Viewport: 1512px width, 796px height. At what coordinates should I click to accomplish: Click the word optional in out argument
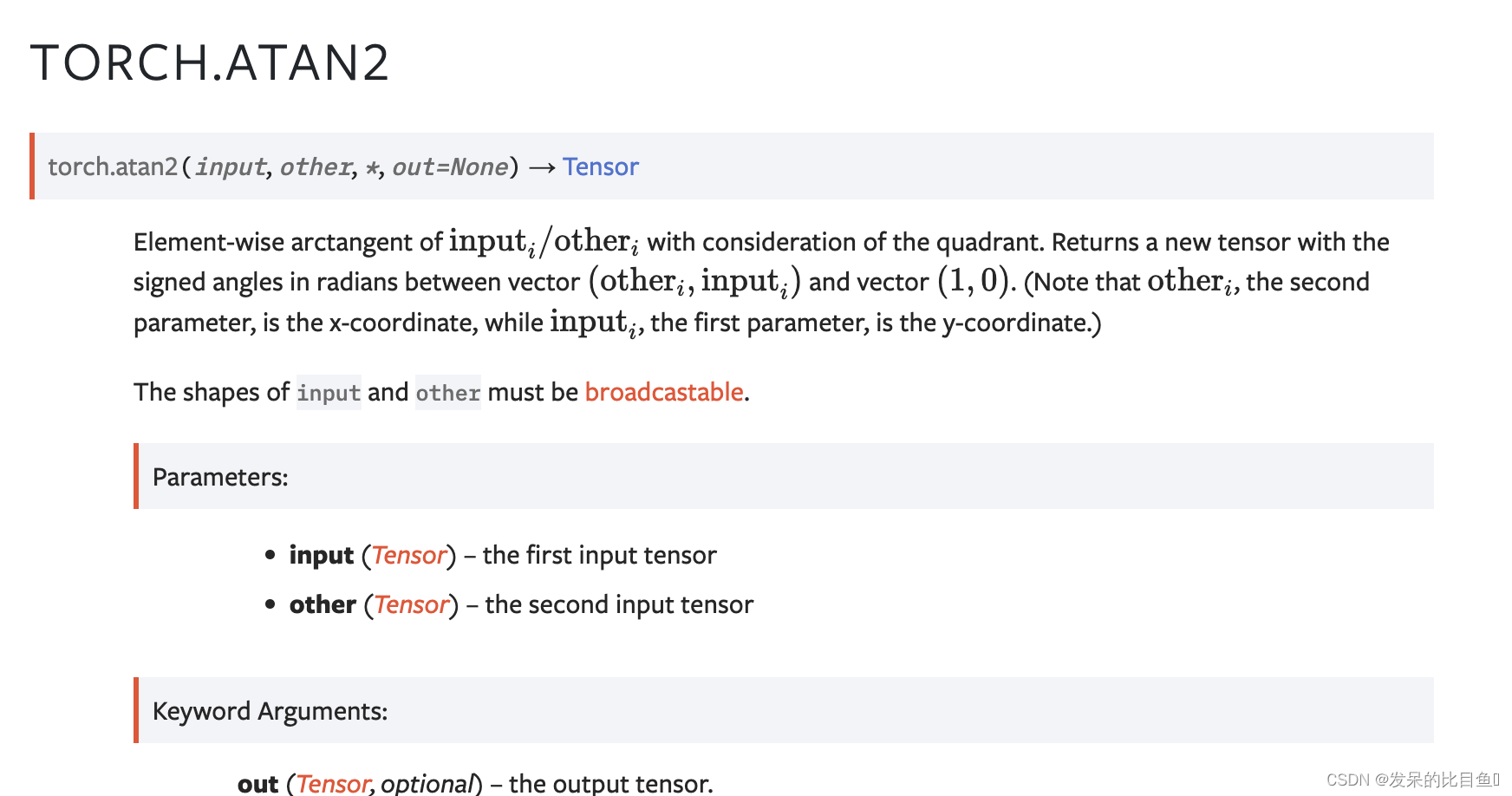point(428,784)
